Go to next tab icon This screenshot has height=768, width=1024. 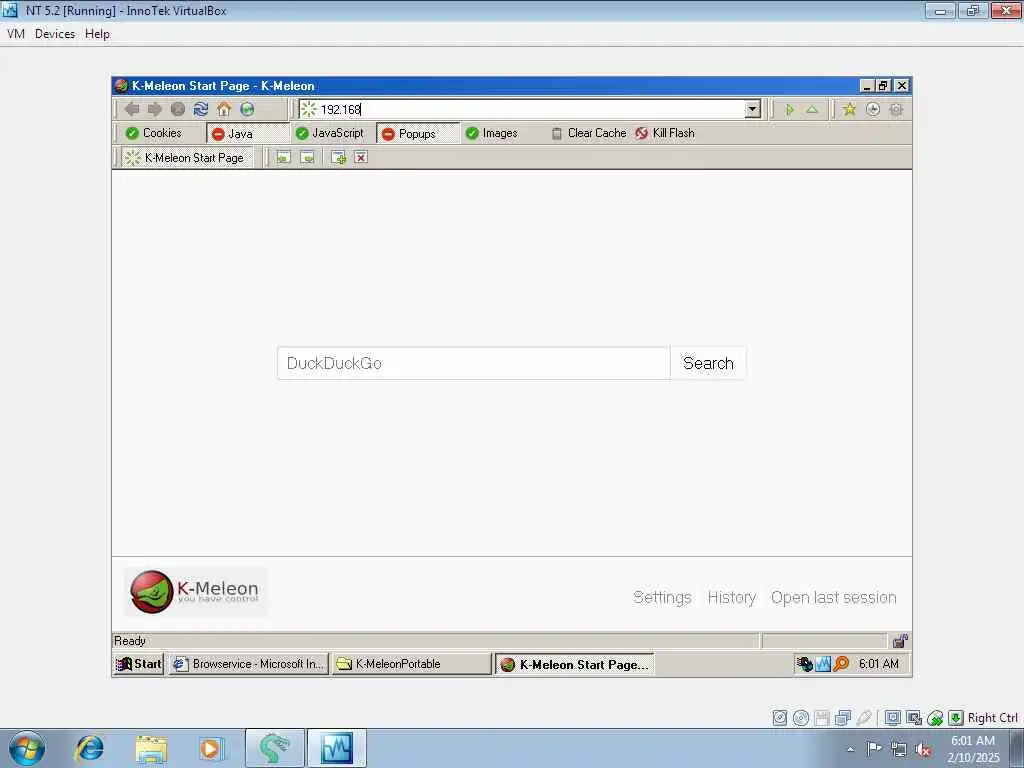pos(307,157)
